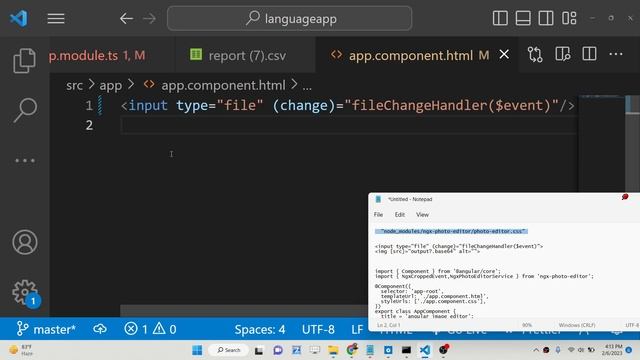This screenshot has height=360, width=640.
Task: Click the highlighted photo-editor.css line in Notepad
Action: click(451, 231)
